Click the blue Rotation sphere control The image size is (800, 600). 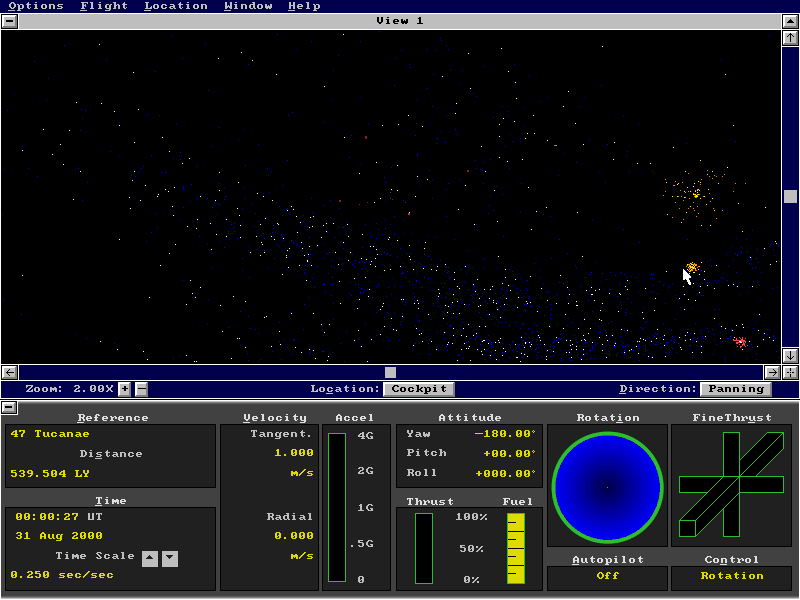point(607,487)
